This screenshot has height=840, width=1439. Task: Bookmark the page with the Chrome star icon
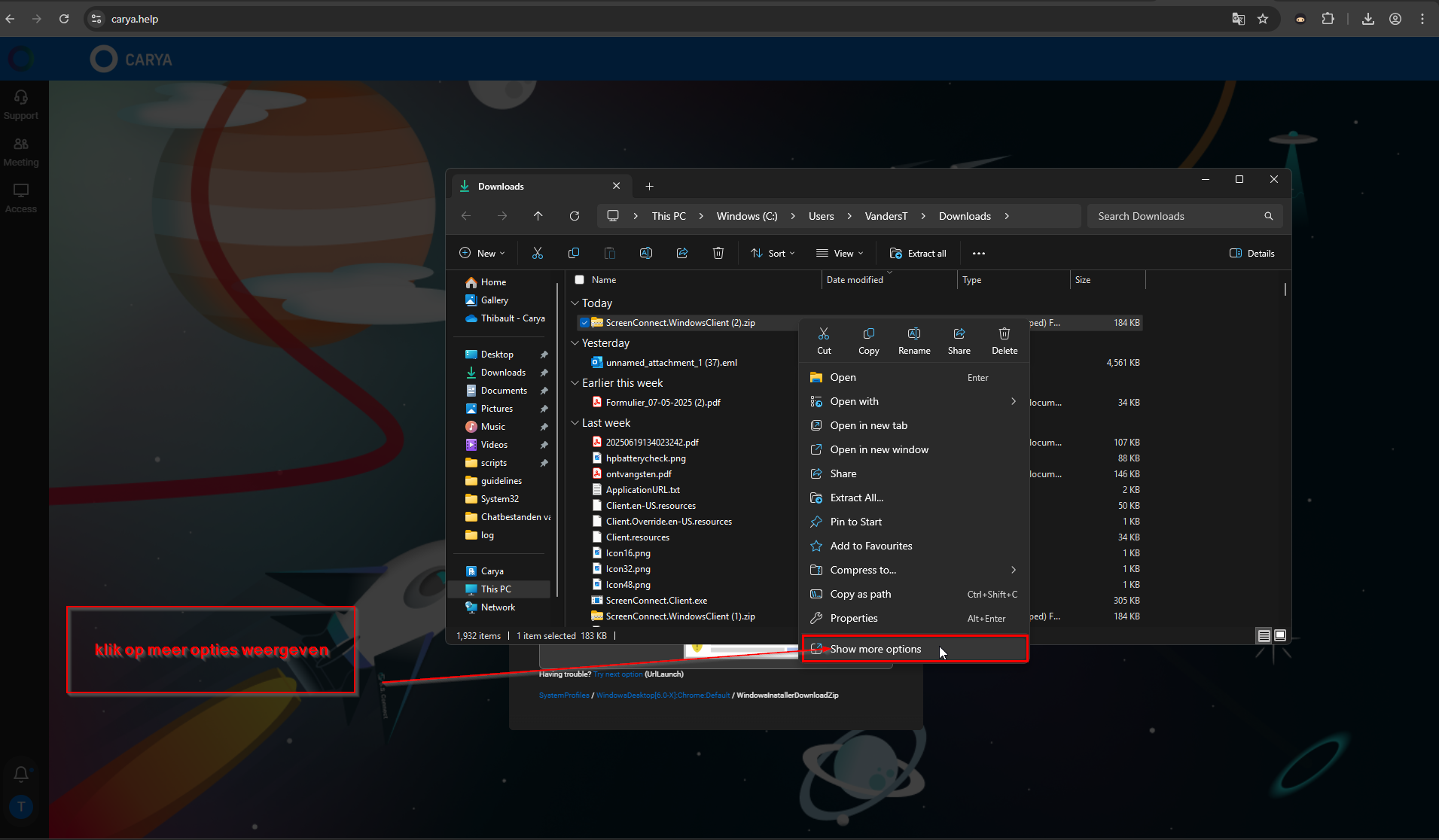pyautogui.click(x=1263, y=19)
